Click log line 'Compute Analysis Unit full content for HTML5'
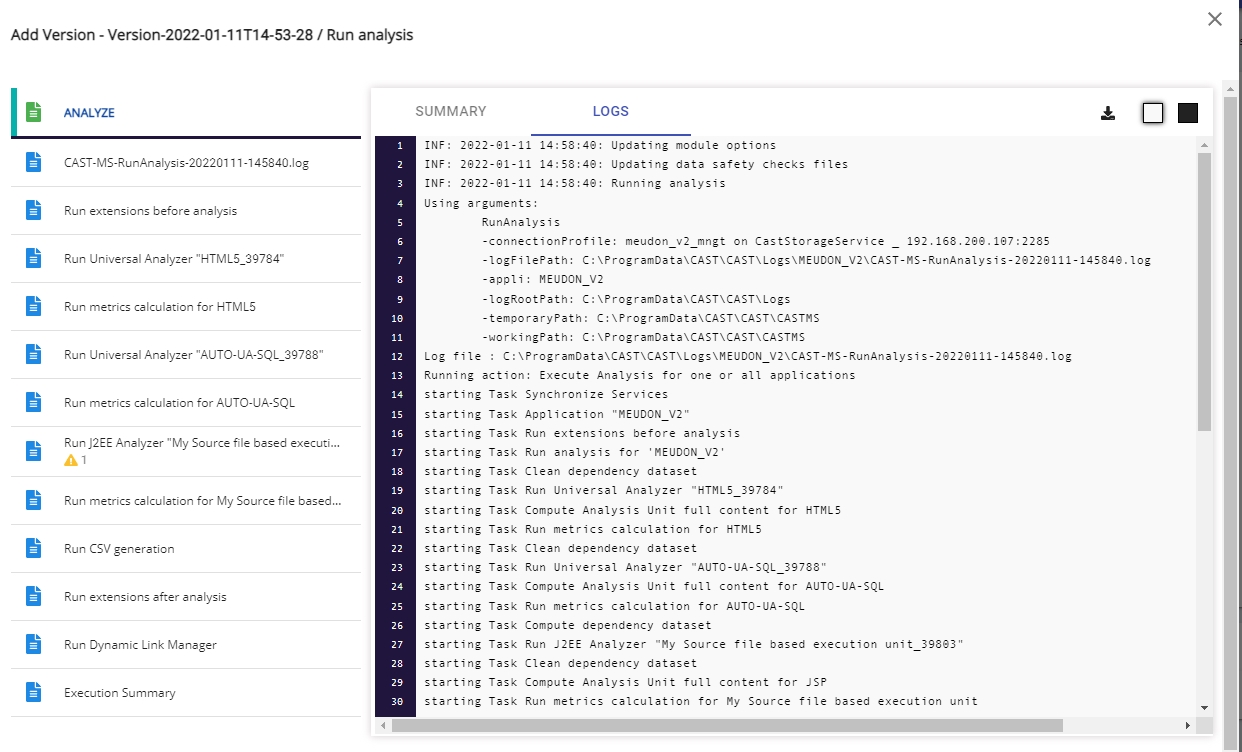This screenshot has height=752, width=1242. pos(632,509)
